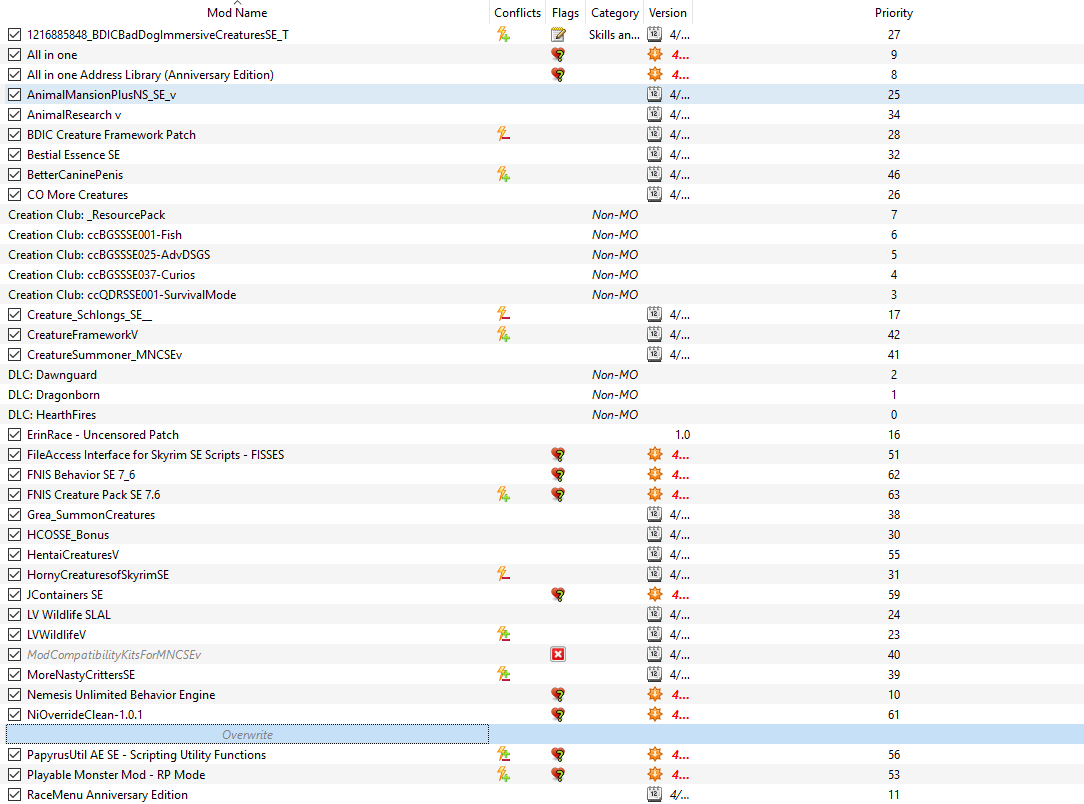
Task: Sort list by Mod Name column
Action: point(237,12)
